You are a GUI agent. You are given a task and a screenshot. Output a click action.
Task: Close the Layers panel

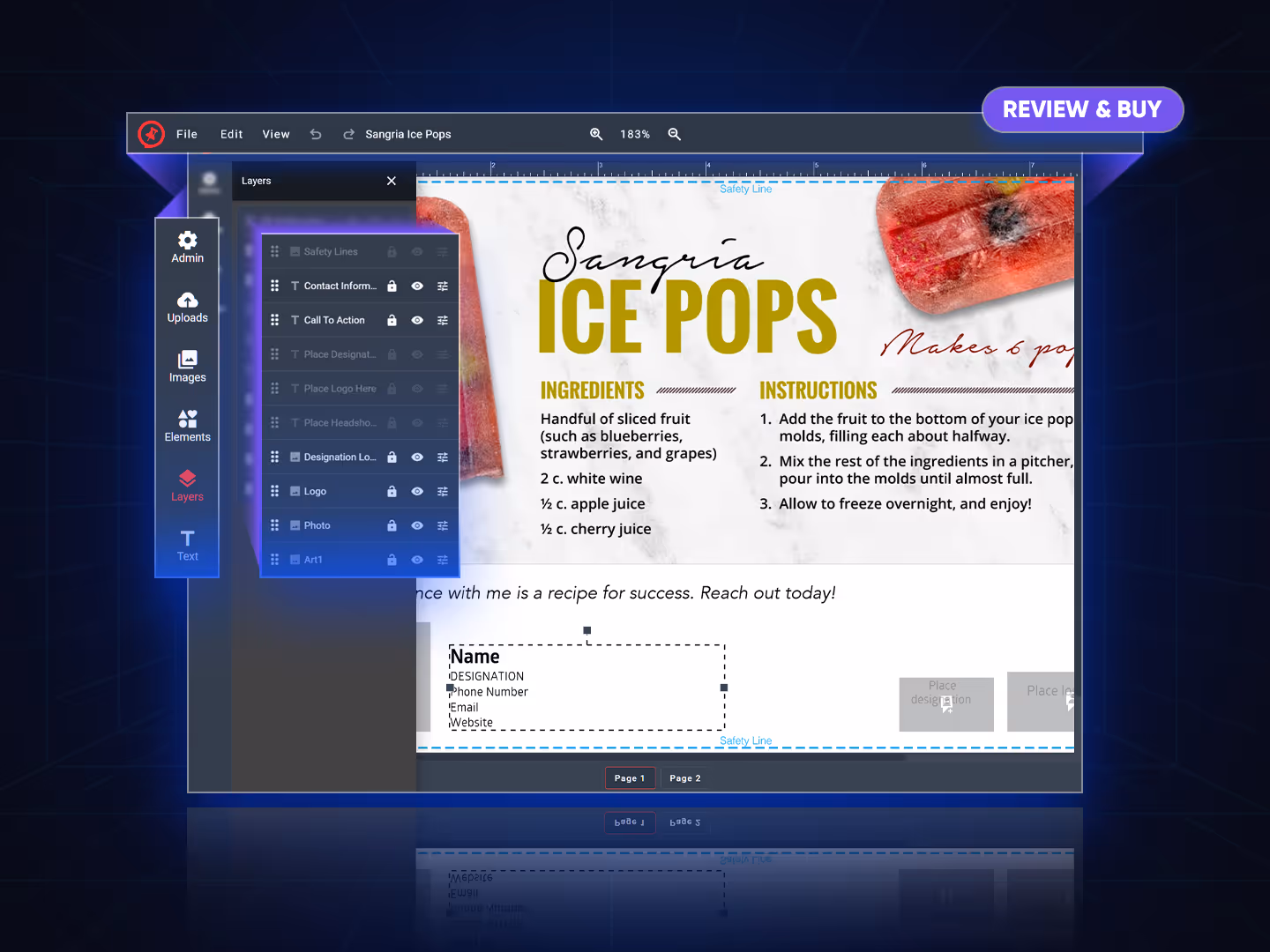click(392, 181)
